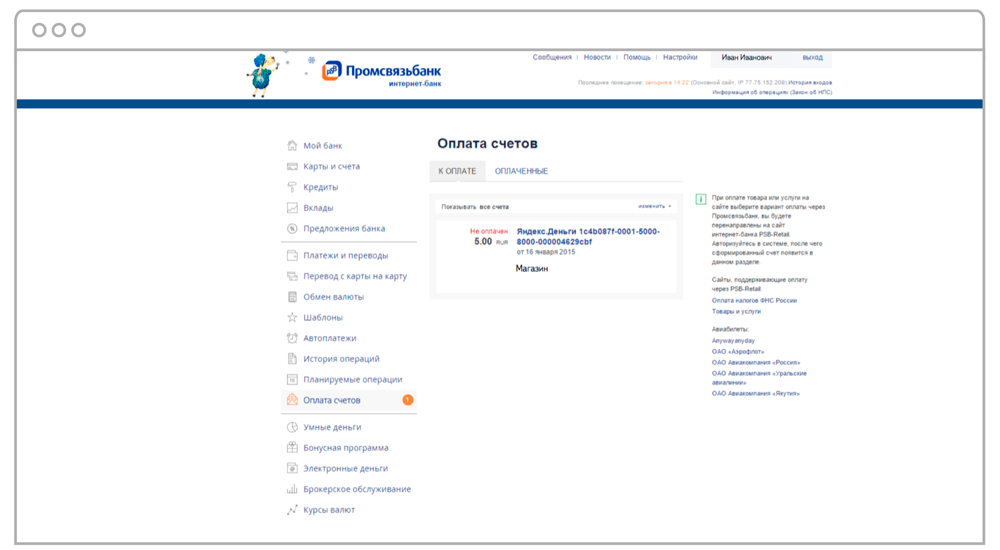The height and width of the screenshot is (550, 1000).
Task: Open Курсы валют menu item
Action: (329, 510)
